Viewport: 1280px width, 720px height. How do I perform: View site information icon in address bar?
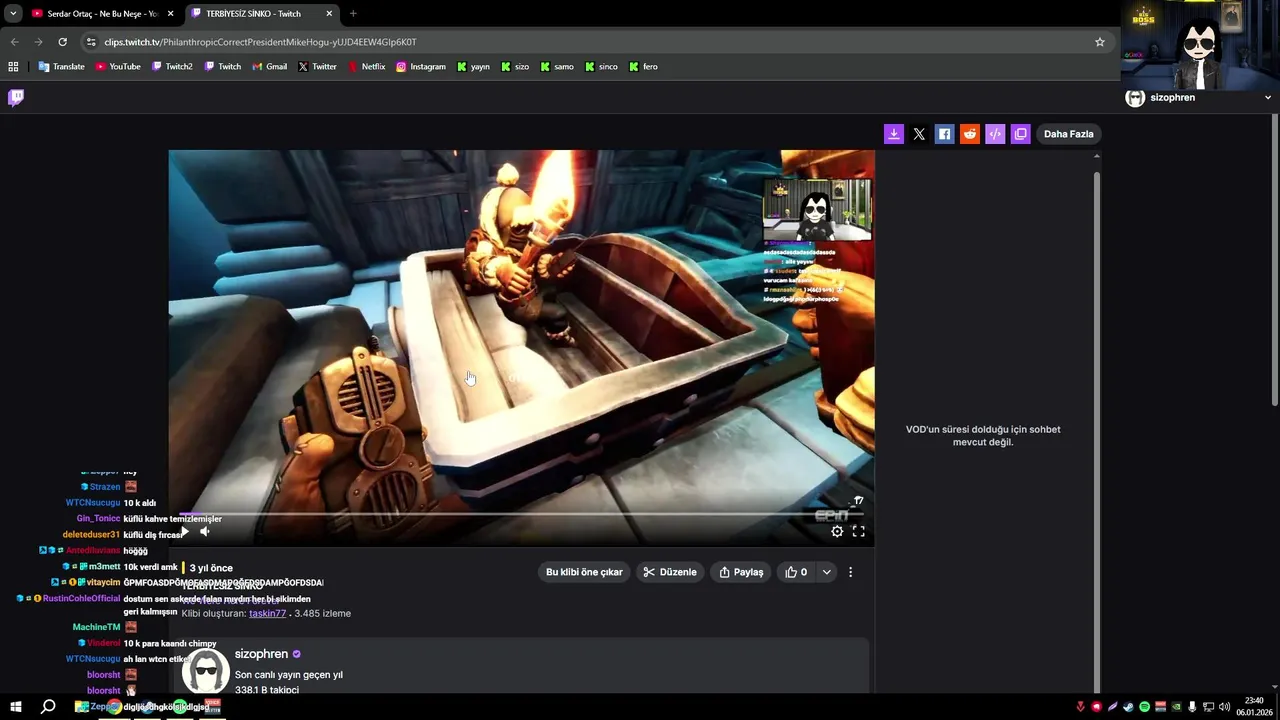91,42
